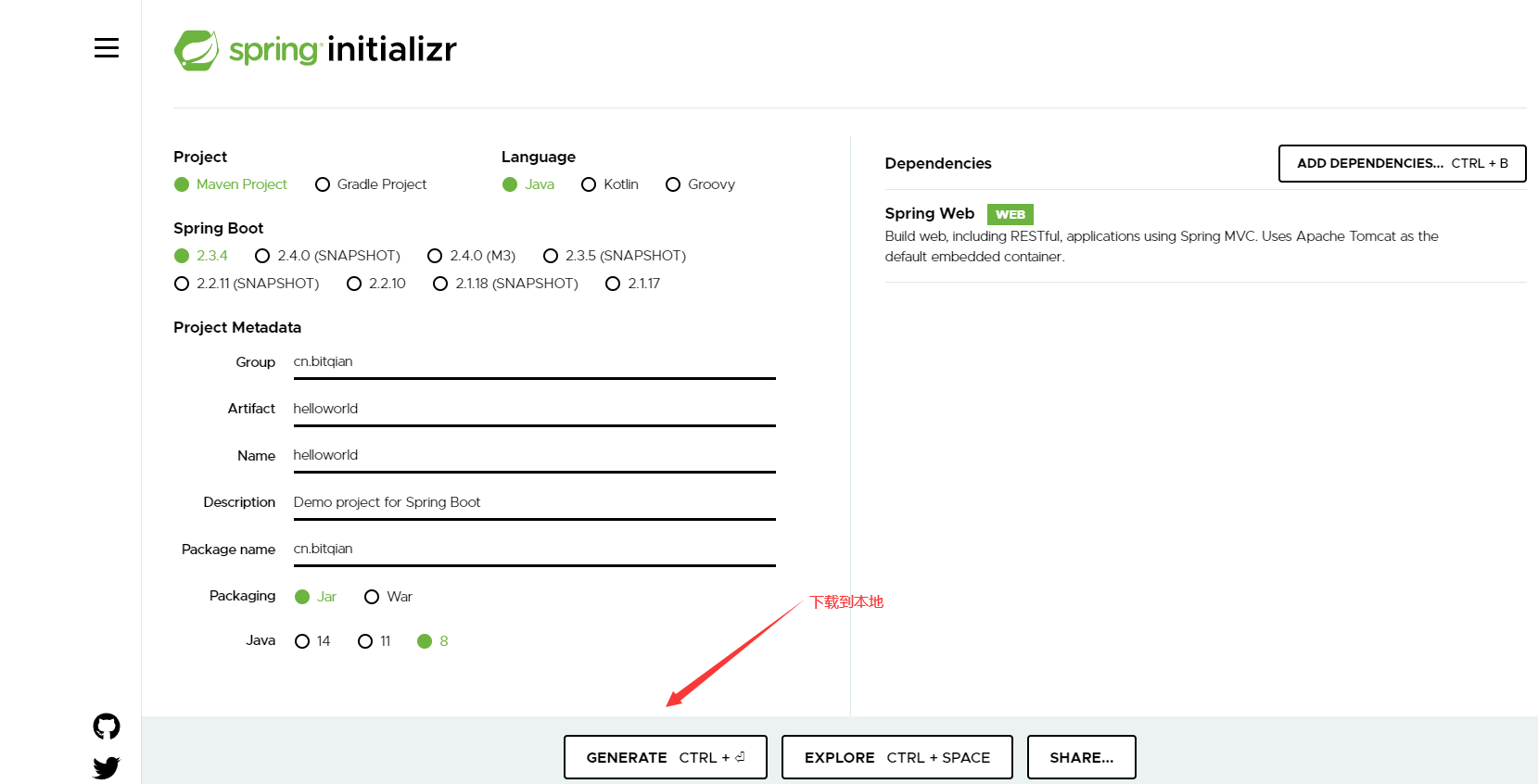Select Spring Boot 2.4.0 (M3)
The height and width of the screenshot is (784, 1538).
(x=472, y=256)
